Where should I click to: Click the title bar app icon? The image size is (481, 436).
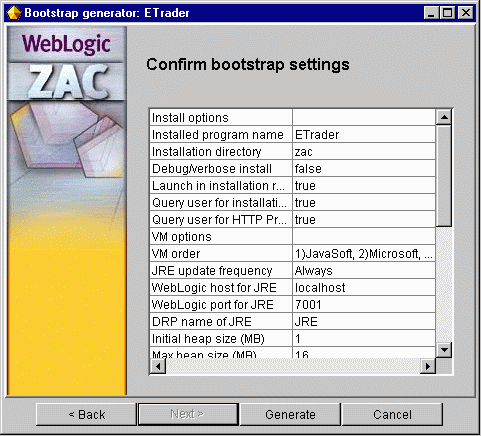(x=14, y=13)
